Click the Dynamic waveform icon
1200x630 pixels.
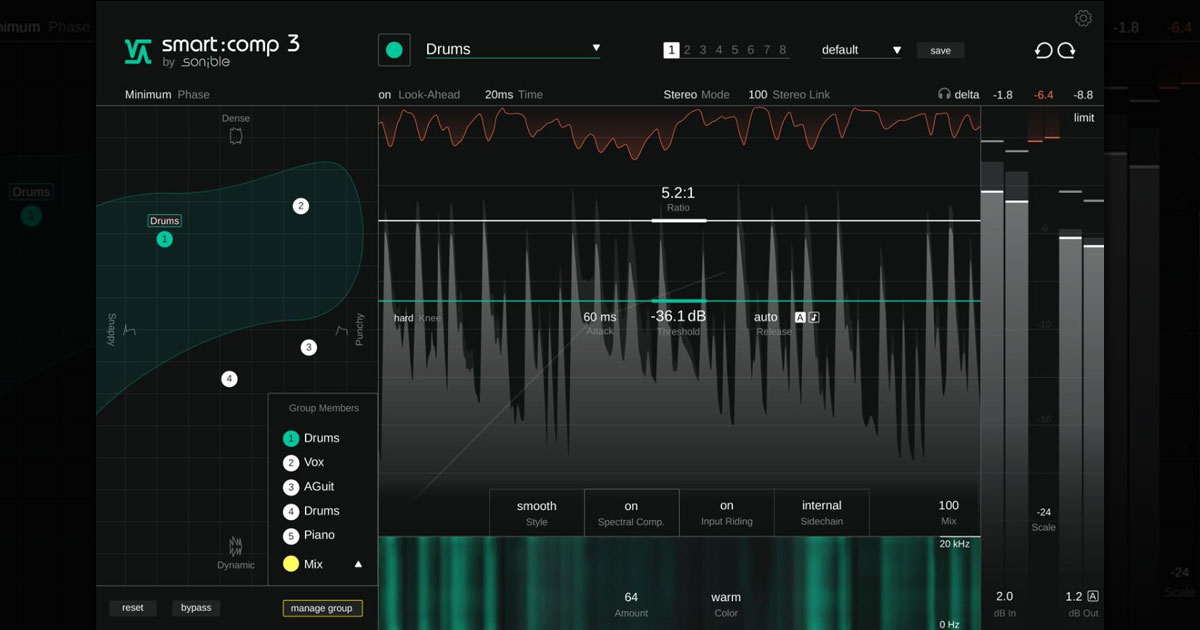coord(236,546)
